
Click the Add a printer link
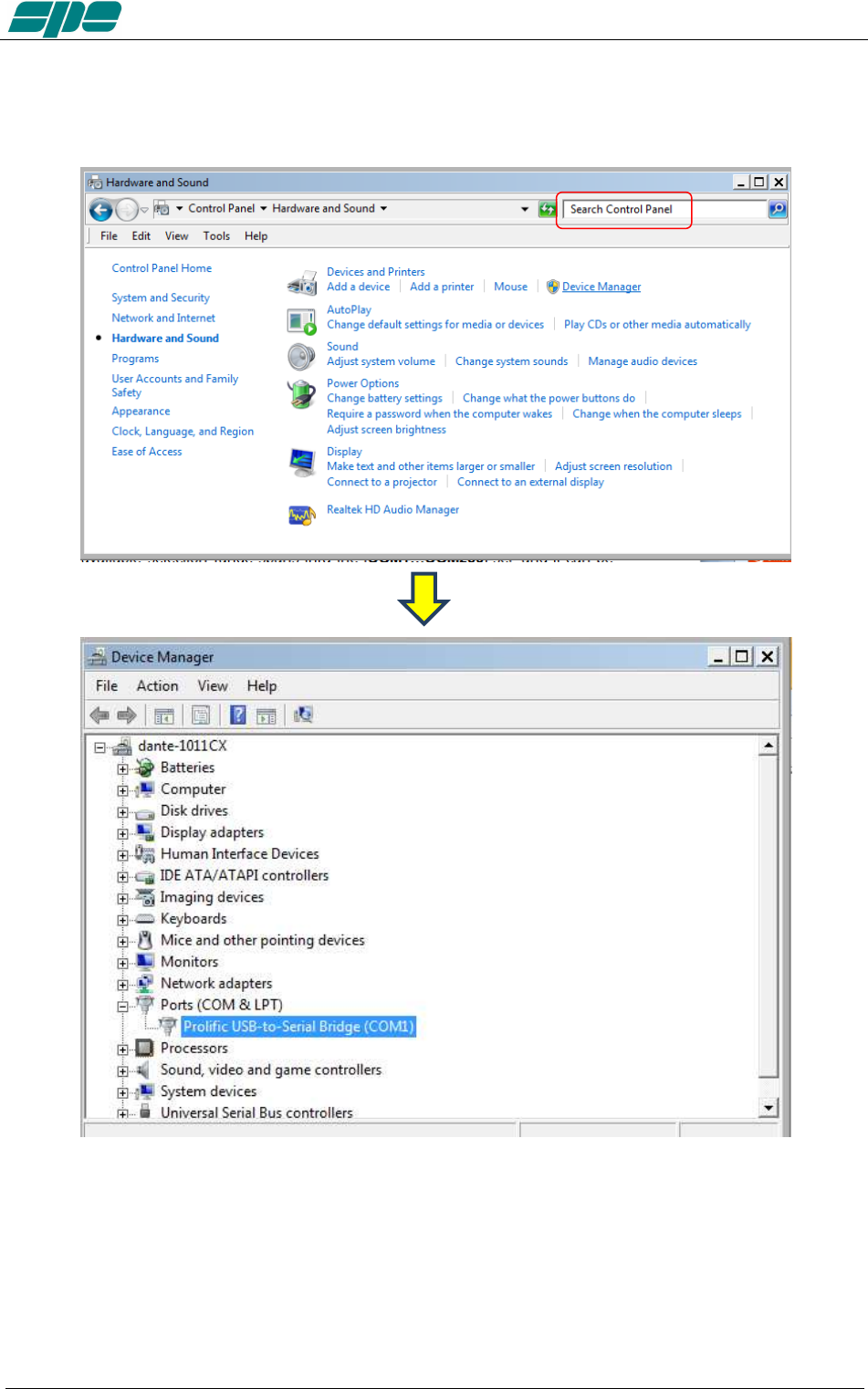(442, 287)
